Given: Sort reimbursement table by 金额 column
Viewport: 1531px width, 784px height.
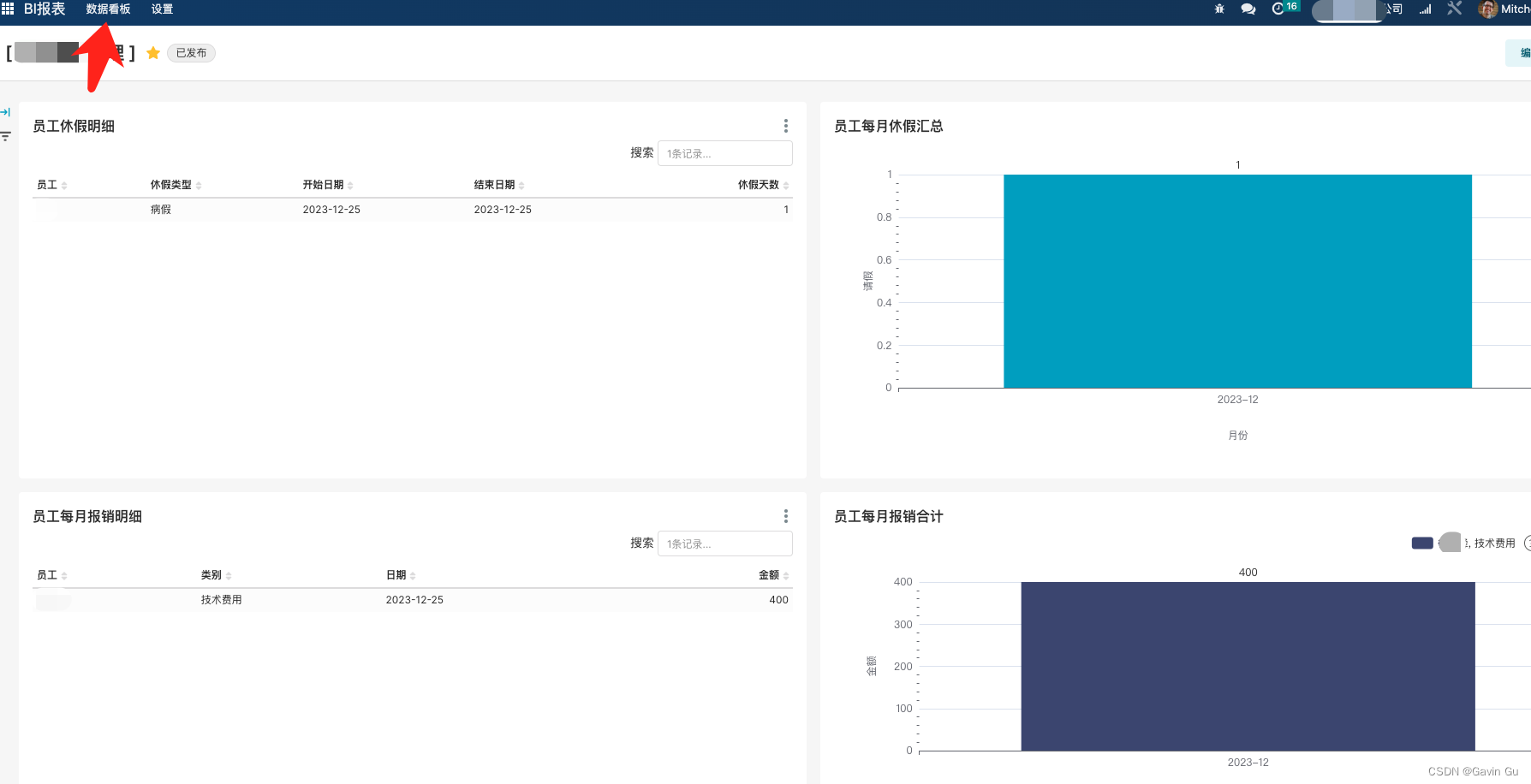Looking at the screenshot, I should (773, 575).
